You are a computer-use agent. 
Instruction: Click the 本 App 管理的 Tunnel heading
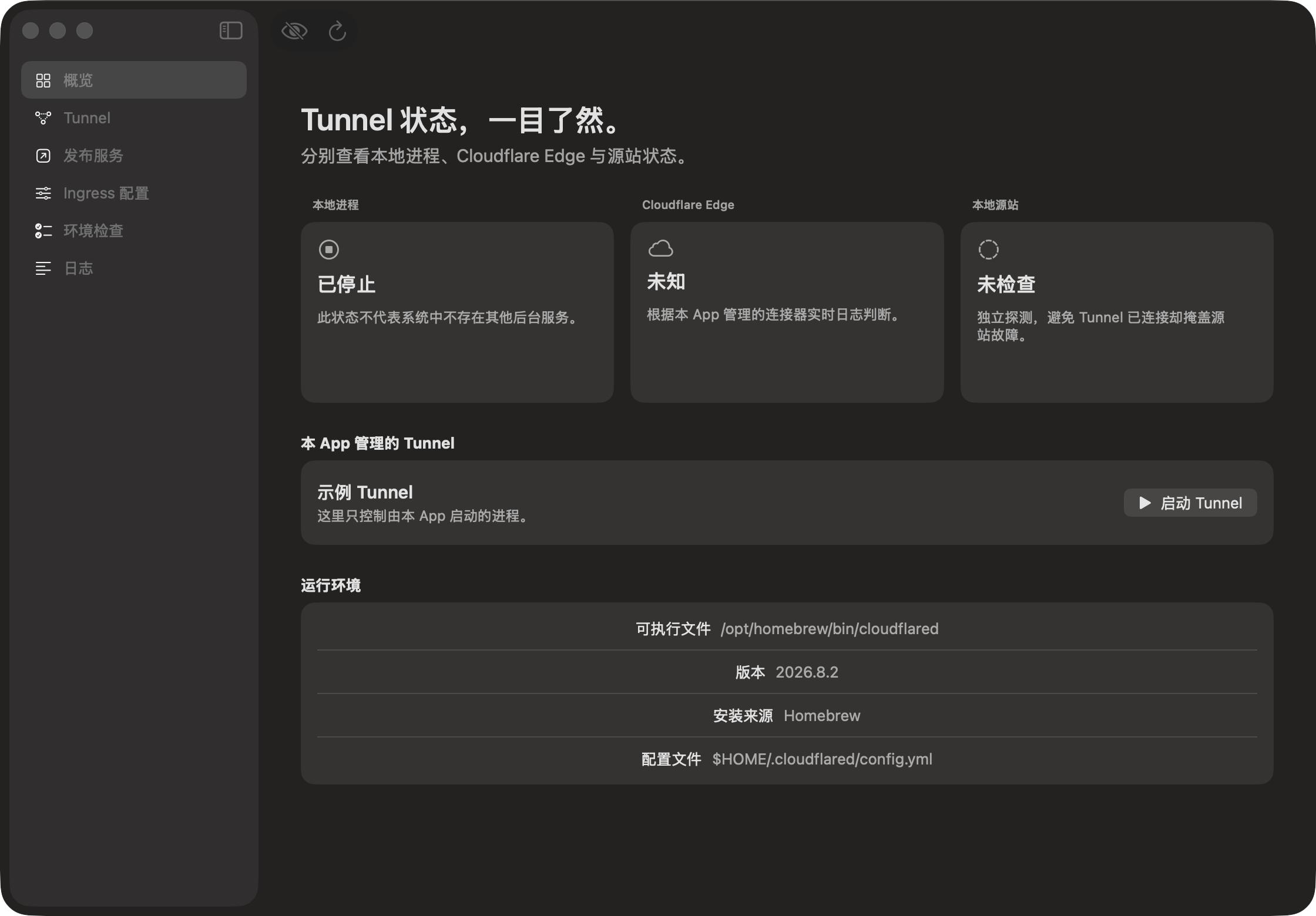tap(378, 443)
